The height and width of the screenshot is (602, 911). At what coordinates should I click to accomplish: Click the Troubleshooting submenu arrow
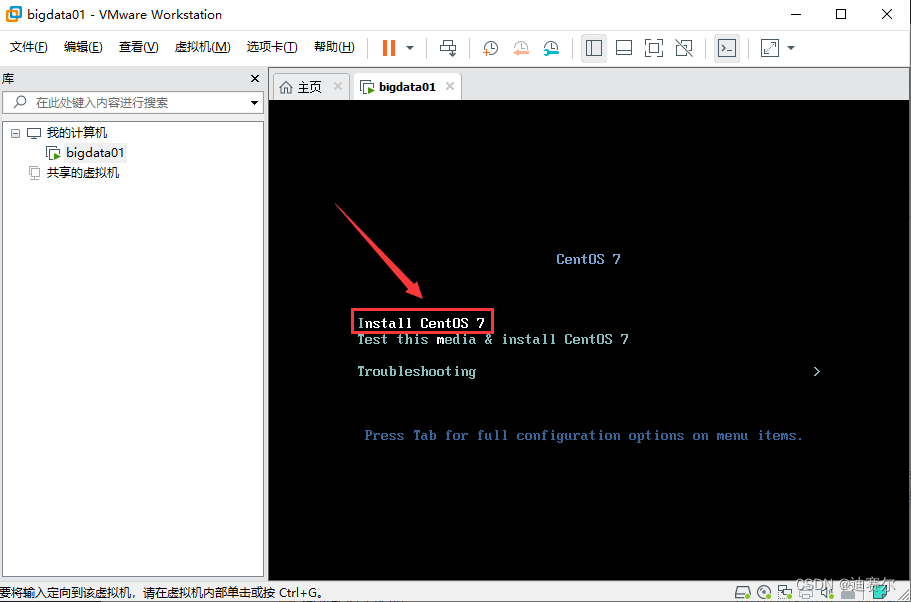[x=817, y=371]
